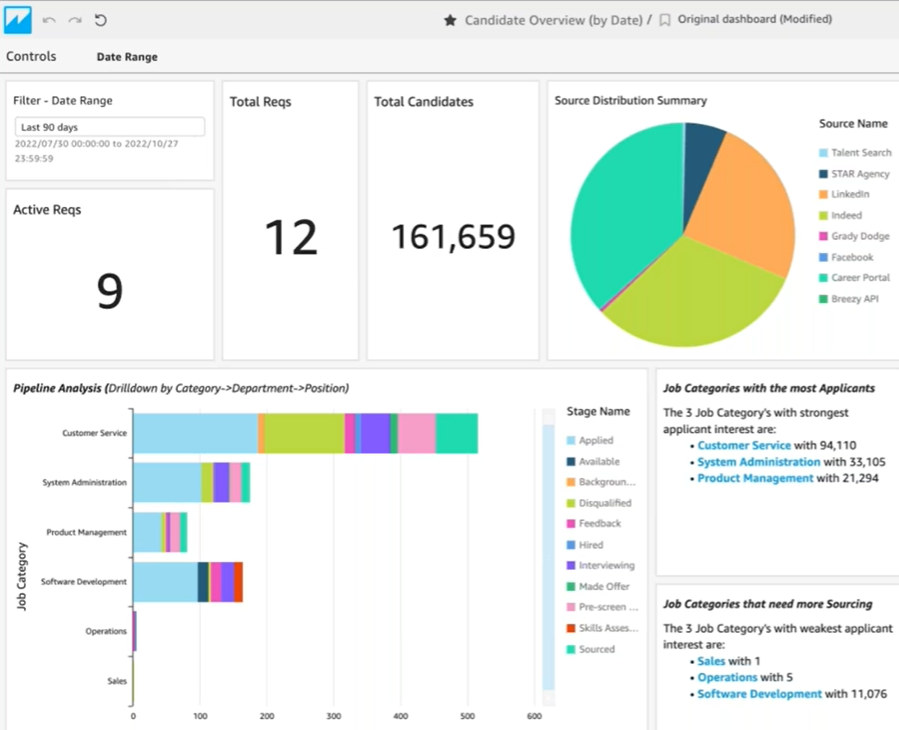Select the Date Range control tab

[127, 57]
